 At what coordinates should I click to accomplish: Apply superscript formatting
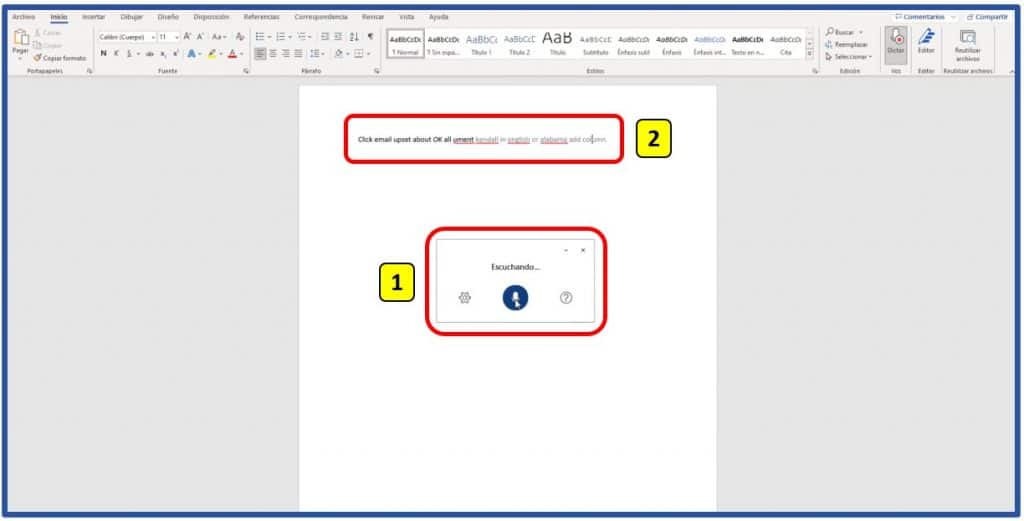coord(175,54)
